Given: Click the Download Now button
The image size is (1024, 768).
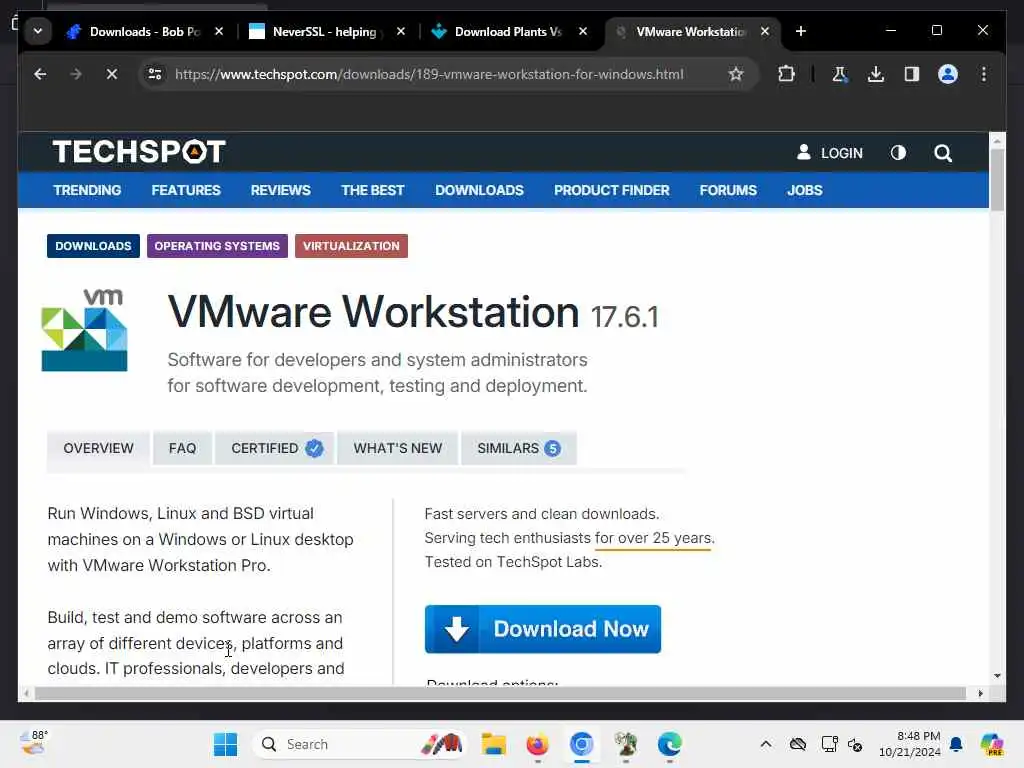Looking at the screenshot, I should [543, 629].
